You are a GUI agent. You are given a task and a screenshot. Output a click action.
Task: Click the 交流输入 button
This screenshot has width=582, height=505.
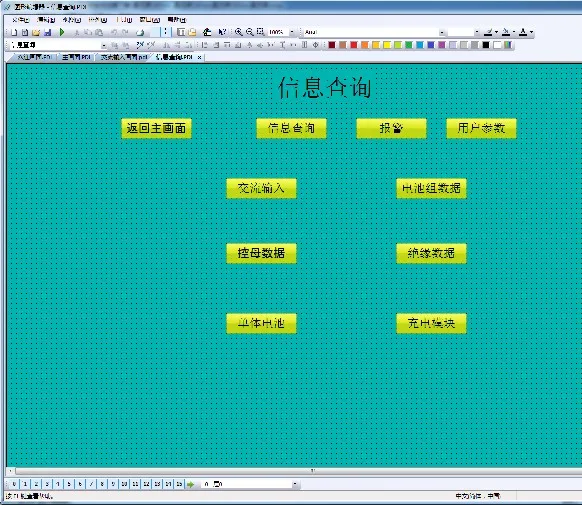click(261, 188)
